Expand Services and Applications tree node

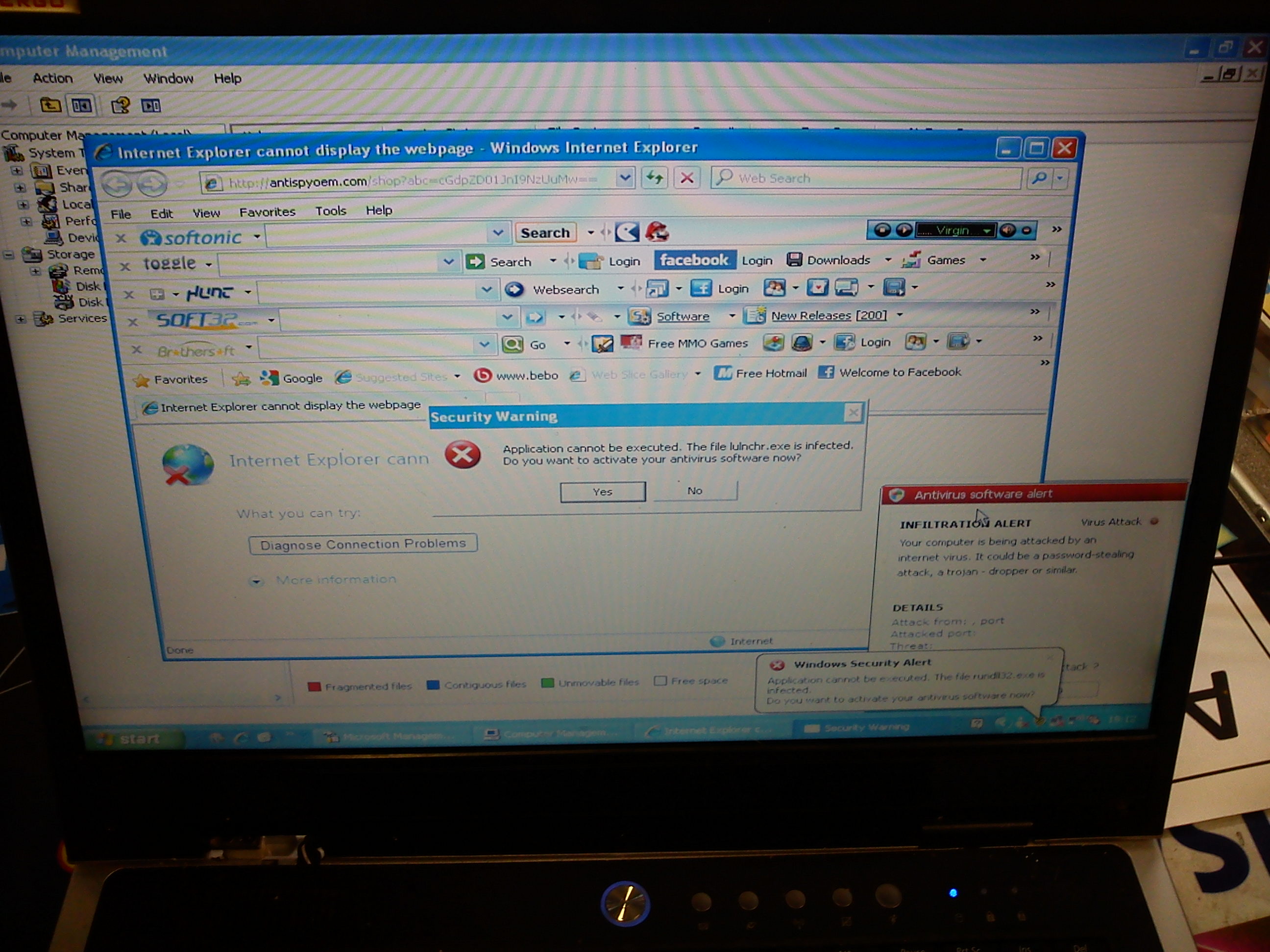coord(21,319)
